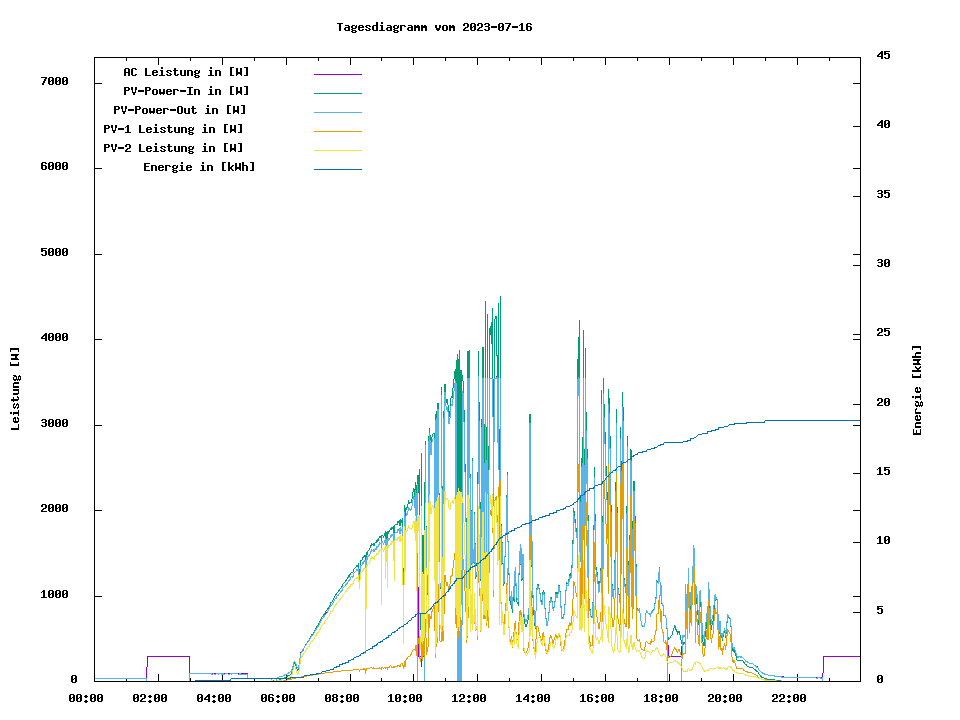The image size is (960, 720).
Task: Click the 'PV-1 Leistung in [W]' legend text
Action: [x=173, y=129]
